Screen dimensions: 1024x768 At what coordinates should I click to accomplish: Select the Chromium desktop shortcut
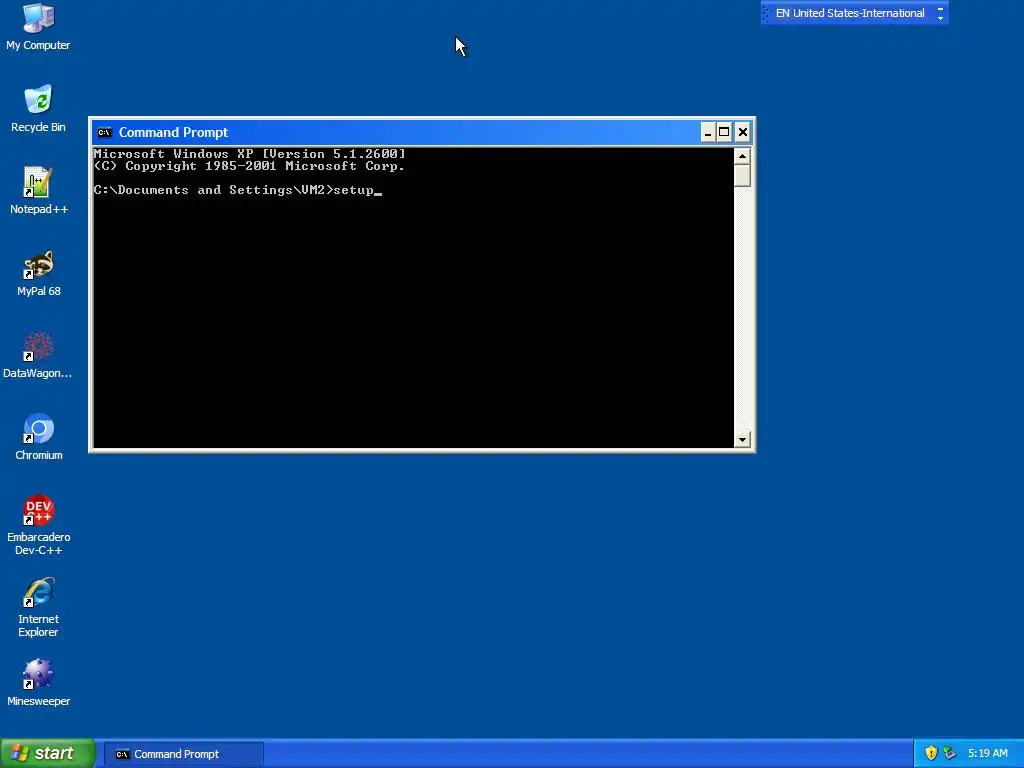[x=38, y=437]
